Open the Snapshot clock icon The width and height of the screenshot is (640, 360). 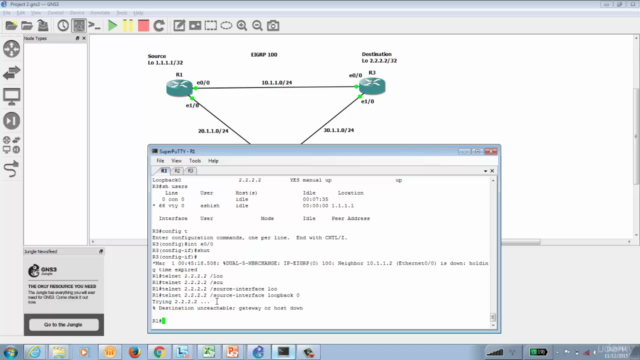point(63,26)
